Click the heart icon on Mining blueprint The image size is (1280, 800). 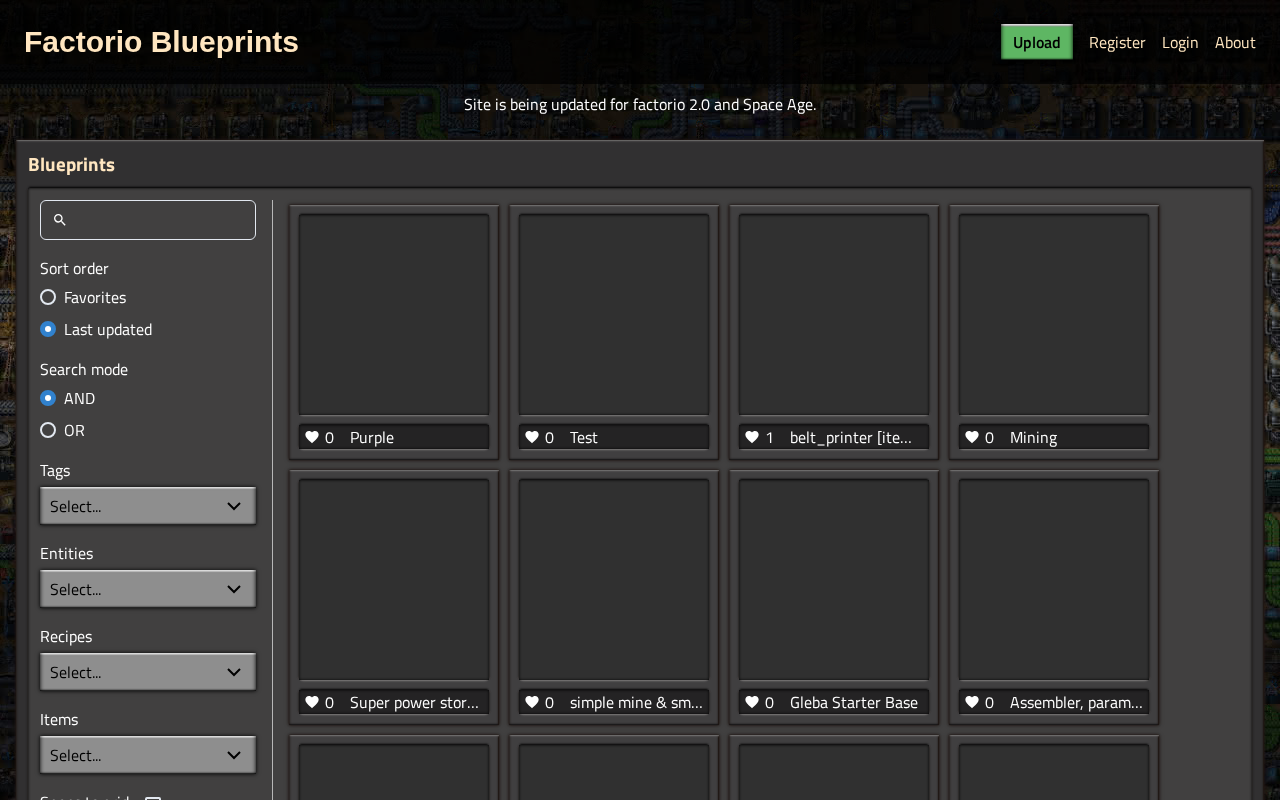click(972, 437)
